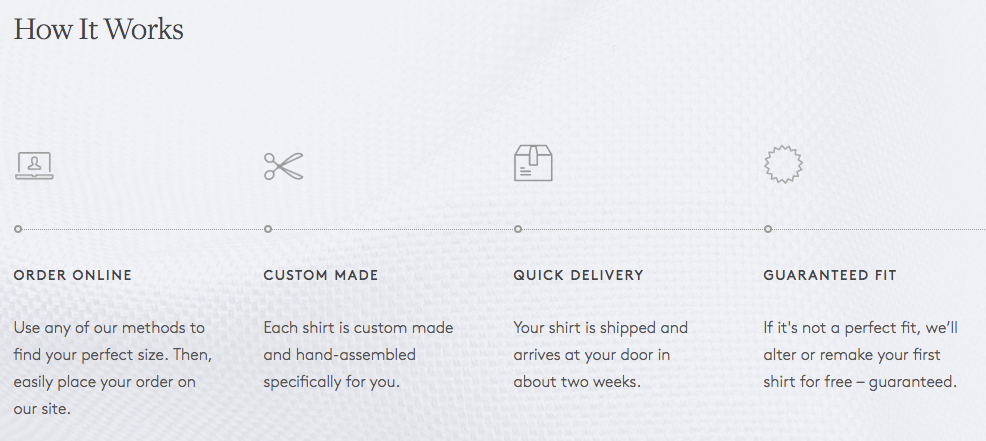Viewport: 986px width, 441px height.
Task: Click the ORDER ONLINE heading
Action: (73, 275)
